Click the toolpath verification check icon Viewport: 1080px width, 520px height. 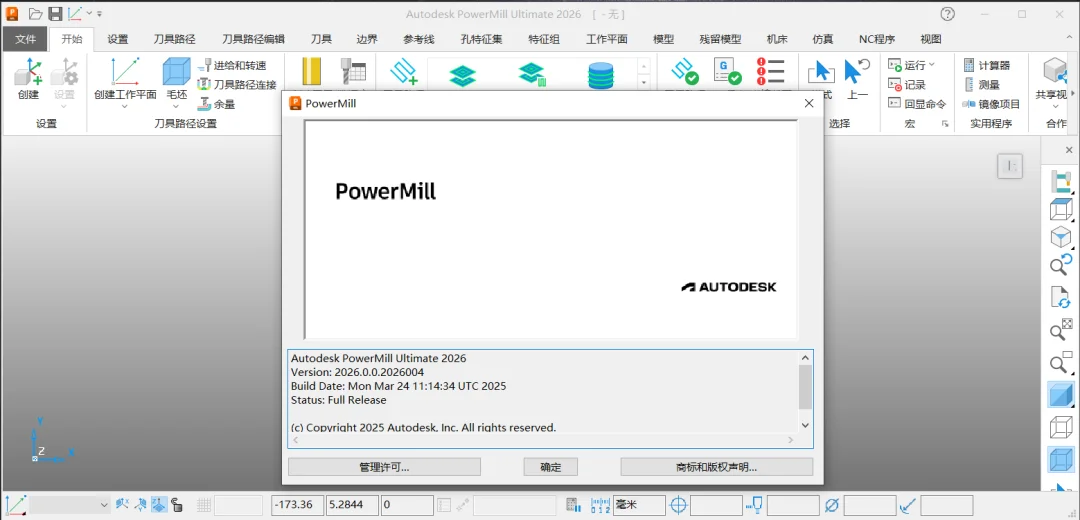tap(685, 72)
